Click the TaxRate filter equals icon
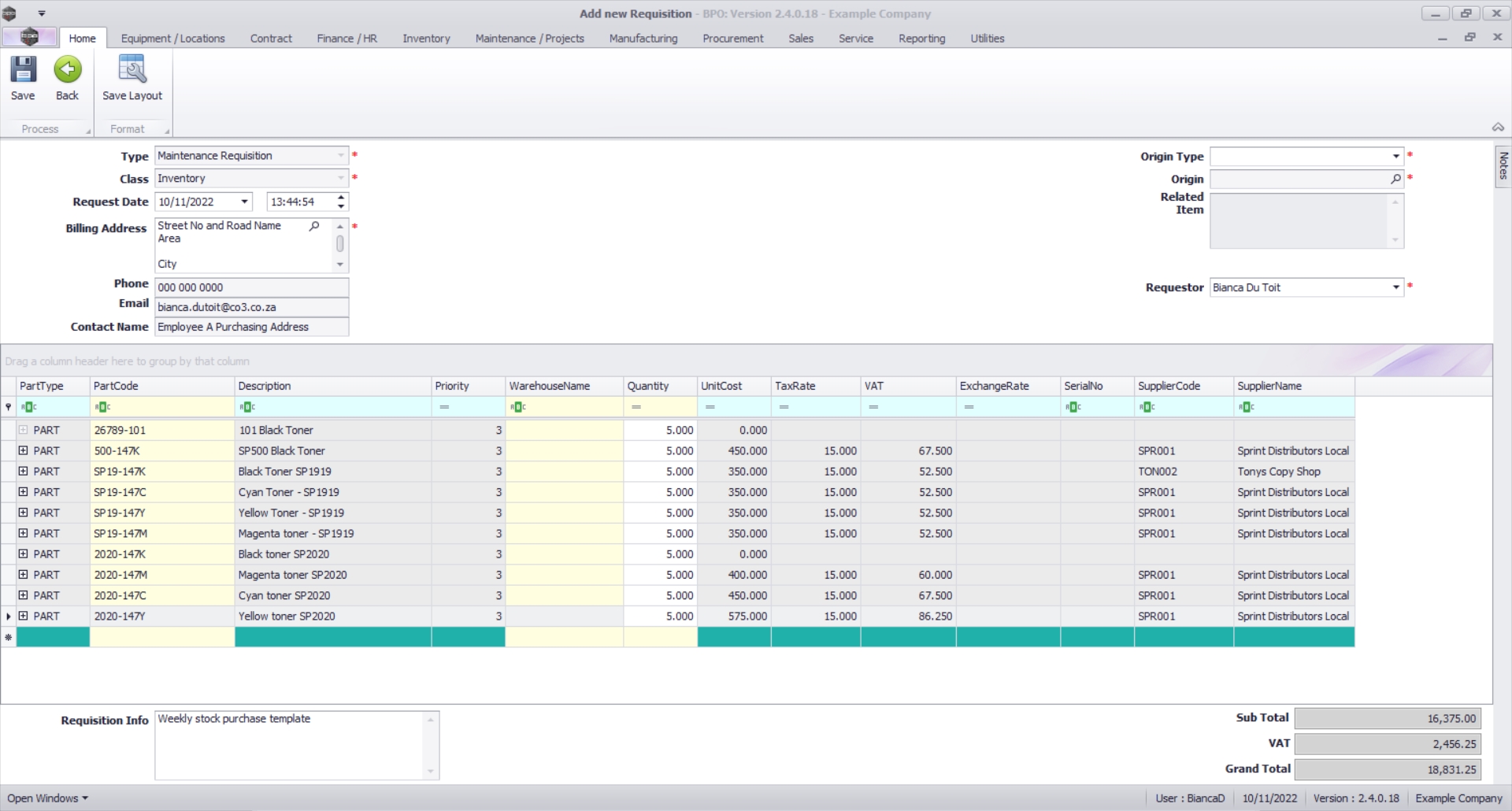1512x811 pixels. 784,407
